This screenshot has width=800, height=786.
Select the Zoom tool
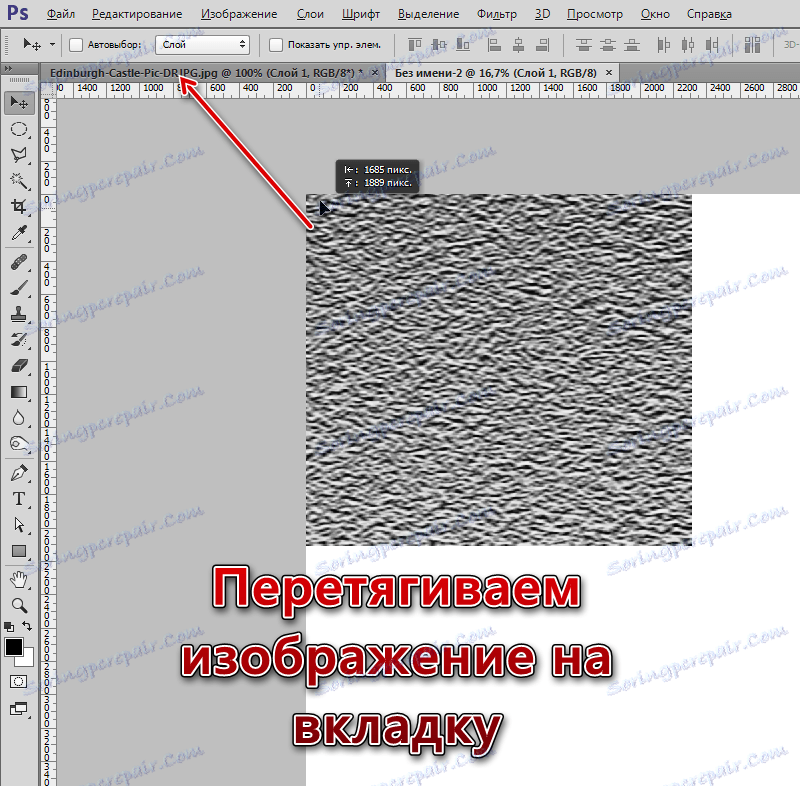[x=19, y=605]
